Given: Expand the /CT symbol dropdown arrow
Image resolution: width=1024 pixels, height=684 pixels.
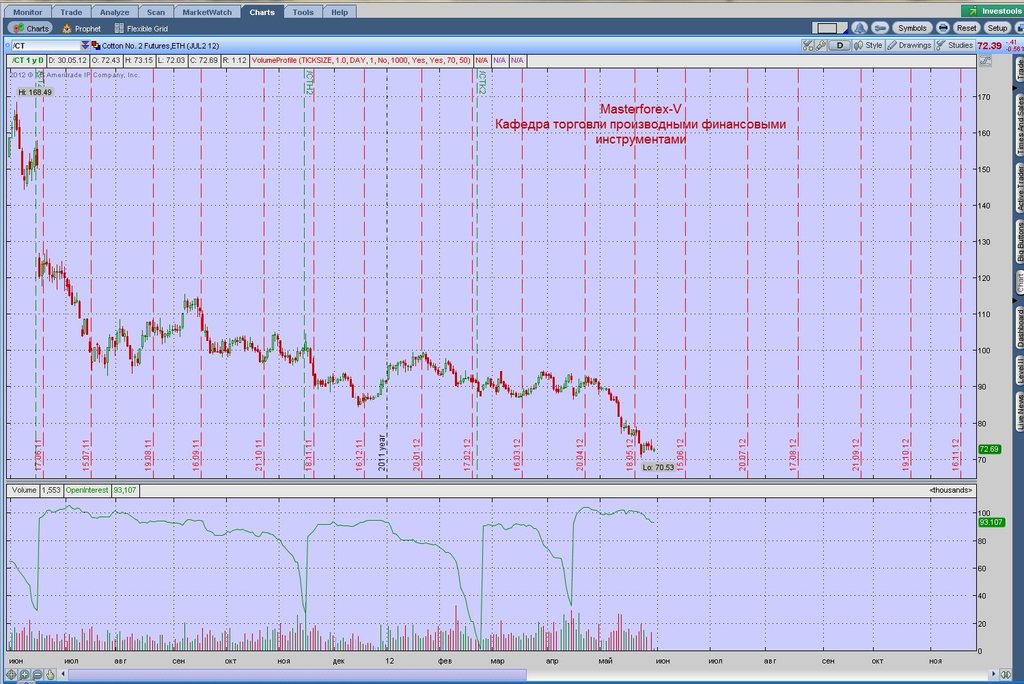Looking at the screenshot, I should click(x=85, y=46).
